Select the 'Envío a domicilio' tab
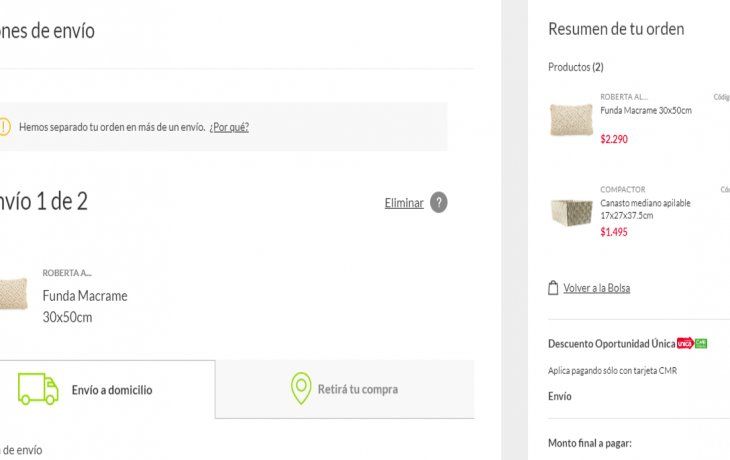 (108, 389)
